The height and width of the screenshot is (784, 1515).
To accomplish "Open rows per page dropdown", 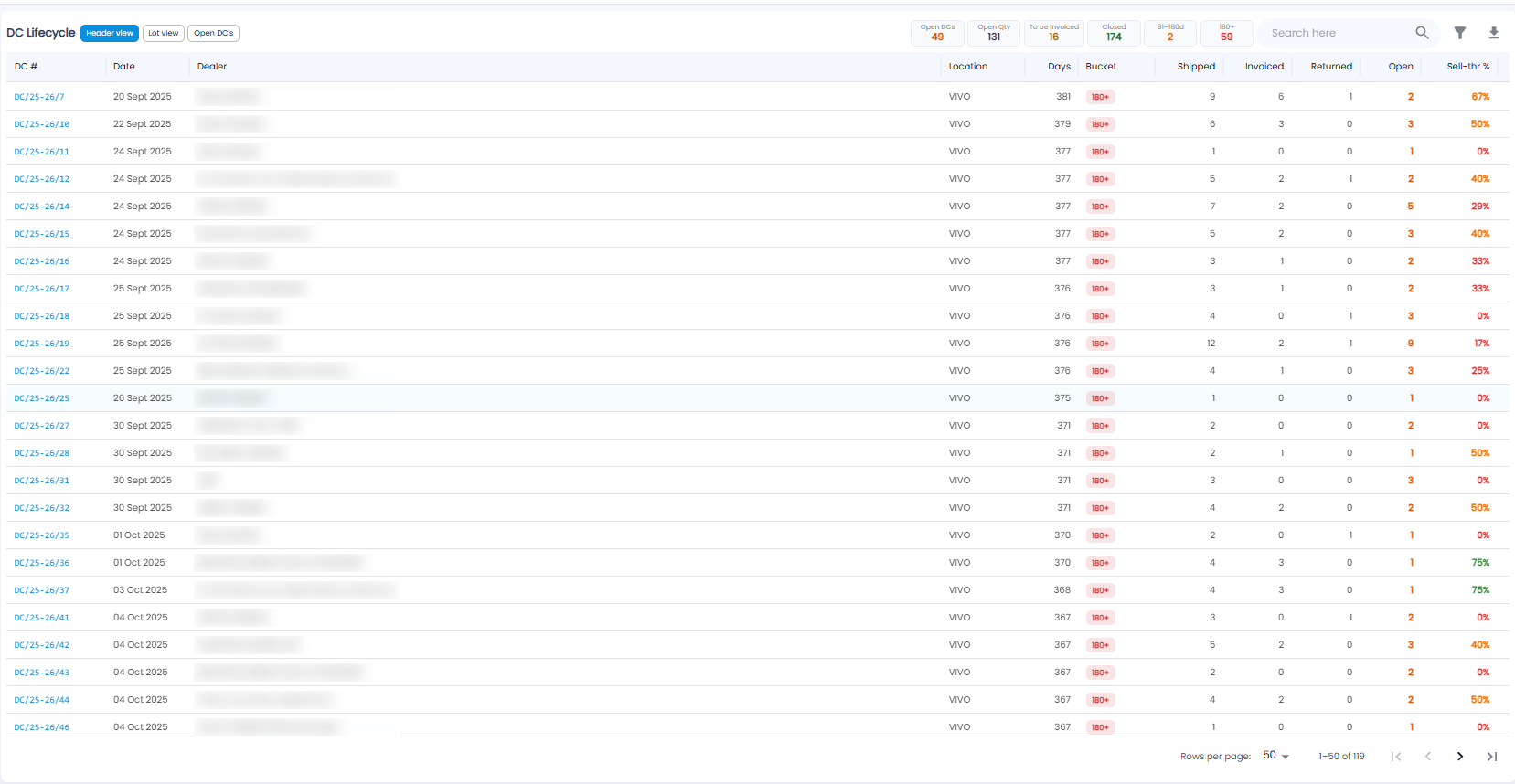I will point(1275,756).
